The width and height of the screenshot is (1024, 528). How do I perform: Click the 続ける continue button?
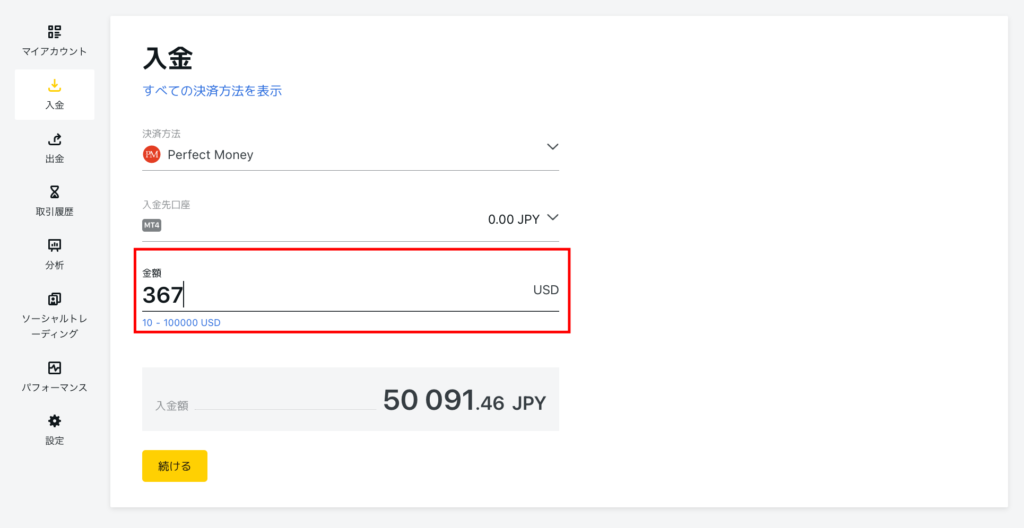pyautogui.click(x=174, y=466)
